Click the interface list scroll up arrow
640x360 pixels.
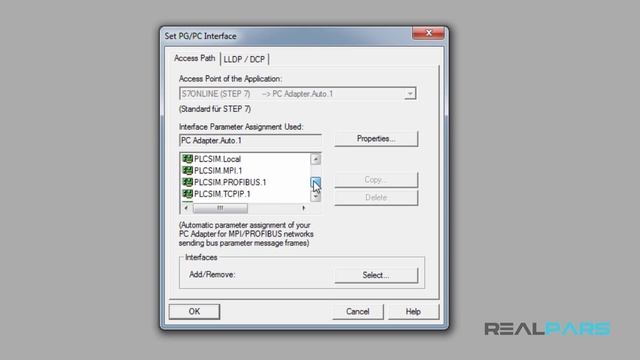pos(316,159)
